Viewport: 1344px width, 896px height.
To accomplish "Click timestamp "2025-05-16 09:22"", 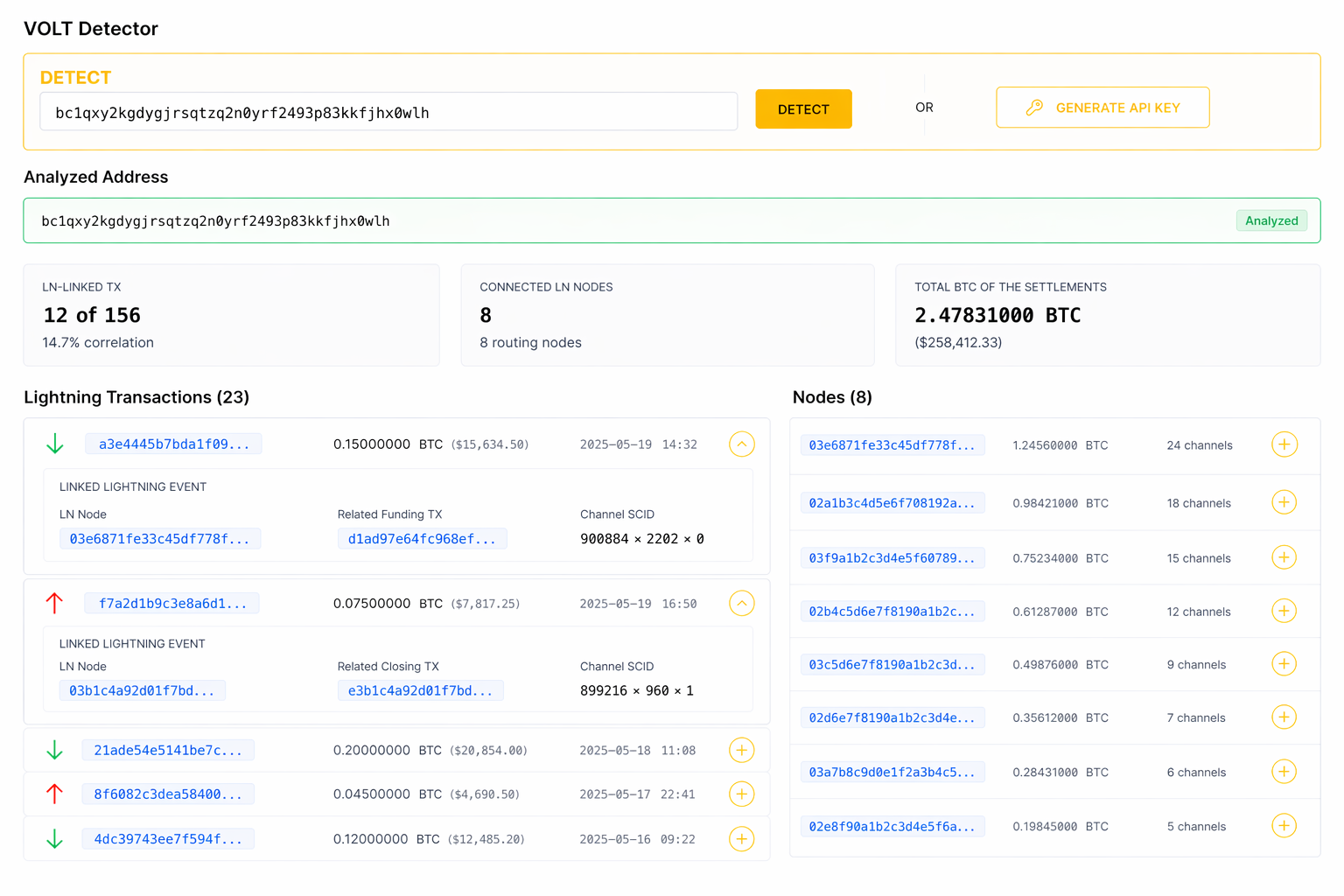I will pyautogui.click(x=637, y=839).
